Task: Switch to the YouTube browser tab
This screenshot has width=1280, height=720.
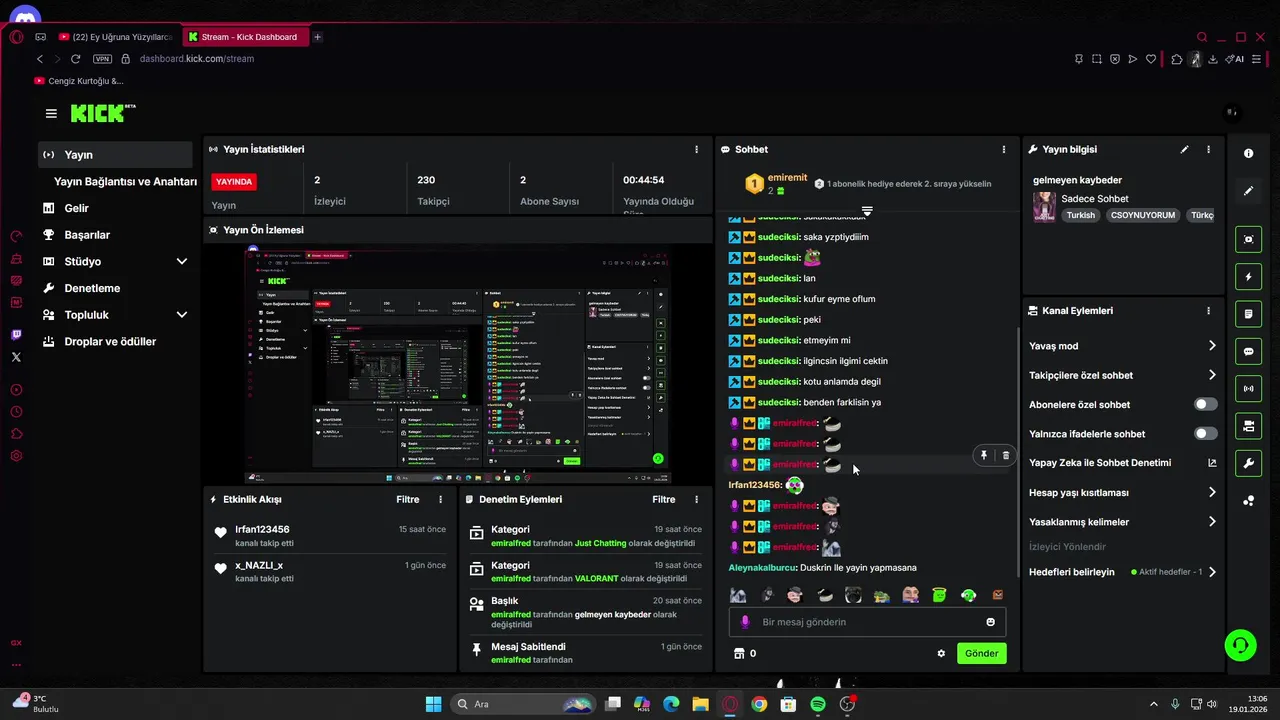Action: (x=116, y=37)
